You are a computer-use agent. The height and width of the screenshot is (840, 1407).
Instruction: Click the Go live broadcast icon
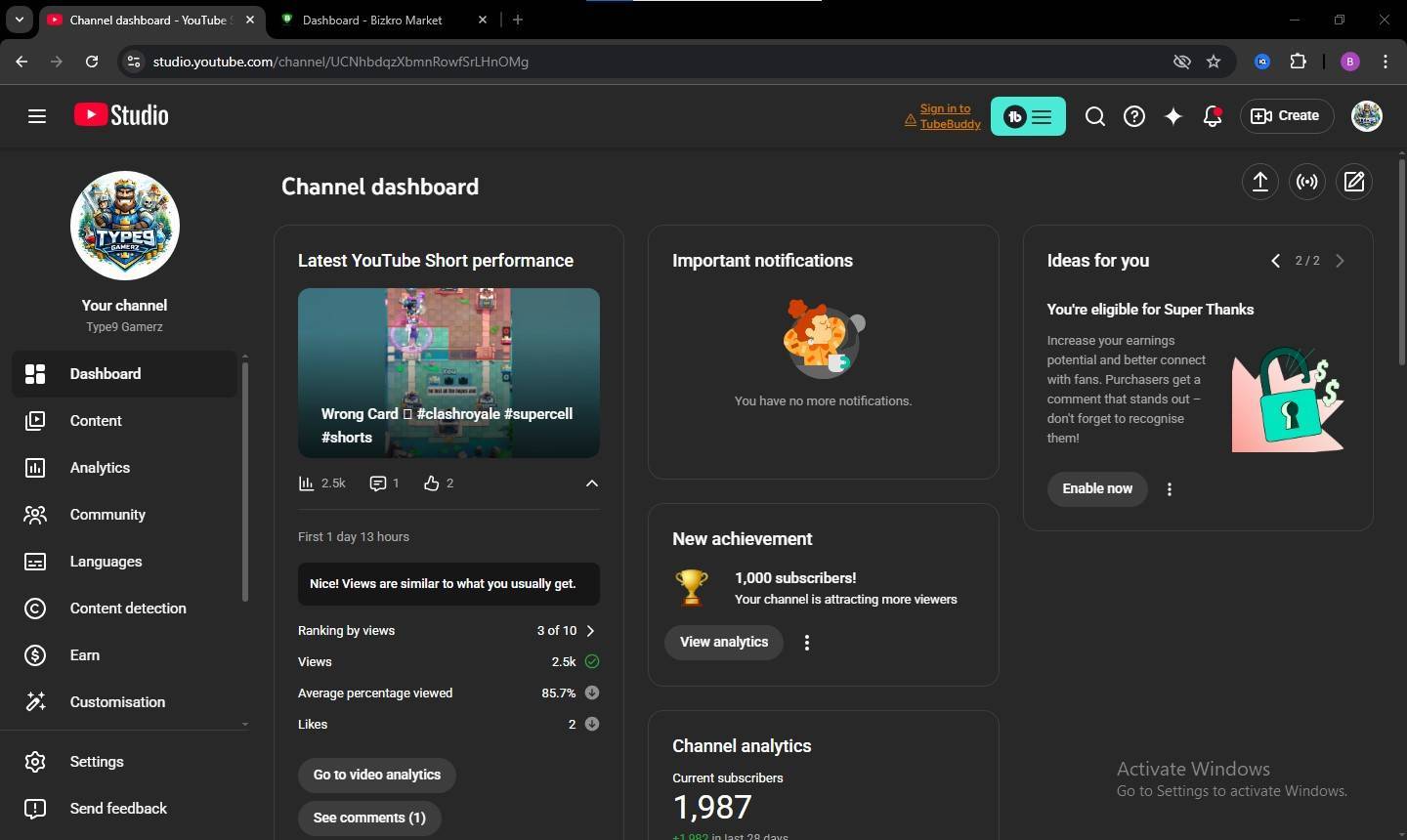1306,182
